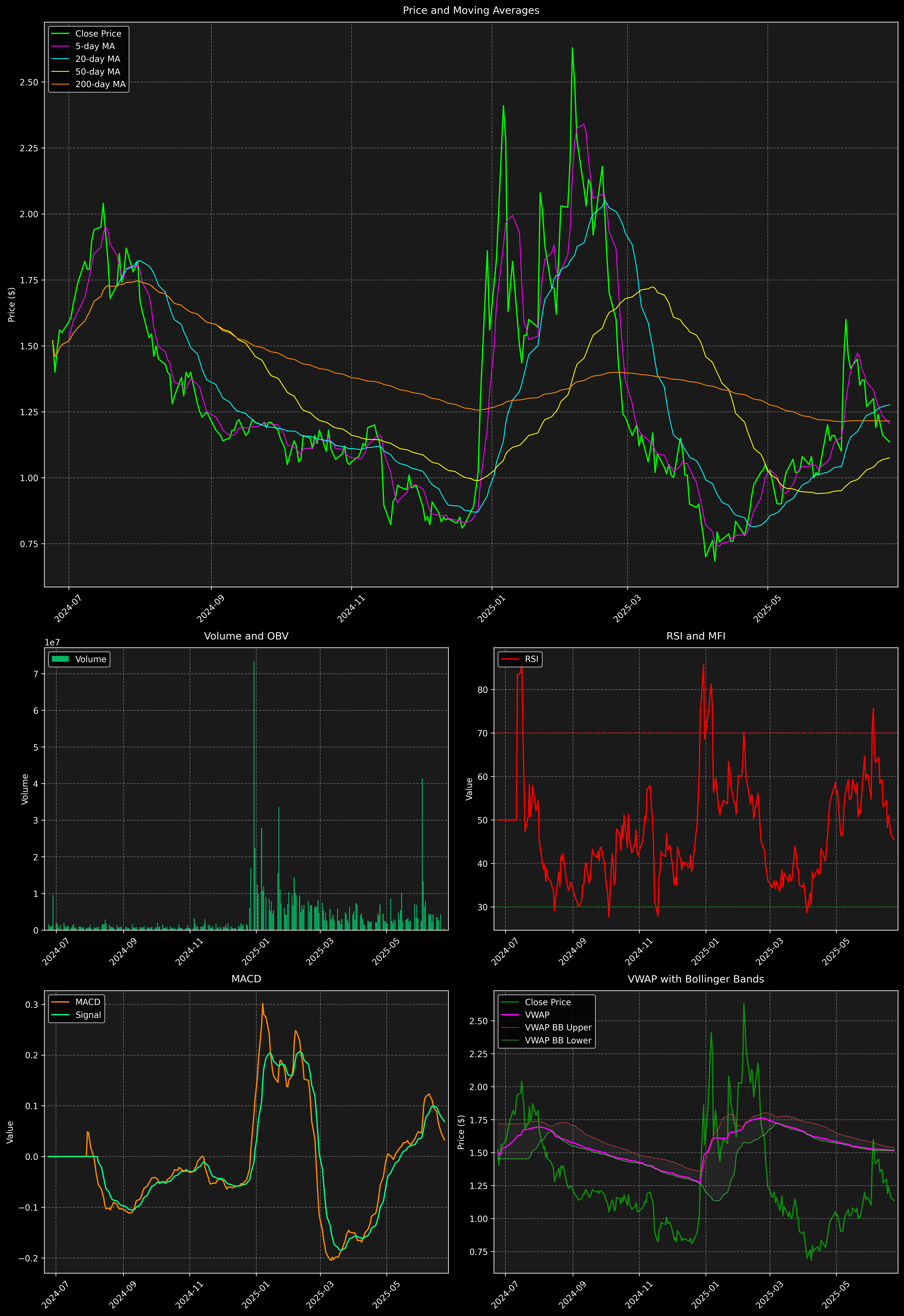Click 2025-03 x-tick under VWAP chart
The width and height of the screenshot is (904, 1316).
(770, 1295)
